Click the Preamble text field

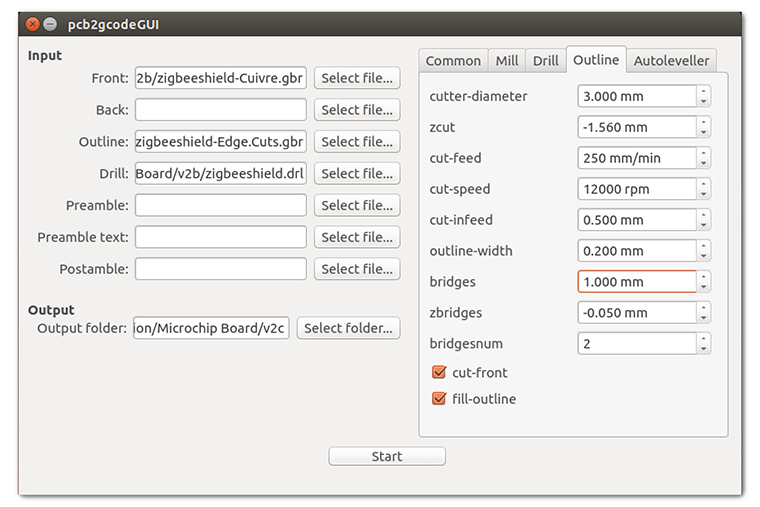coord(221,237)
